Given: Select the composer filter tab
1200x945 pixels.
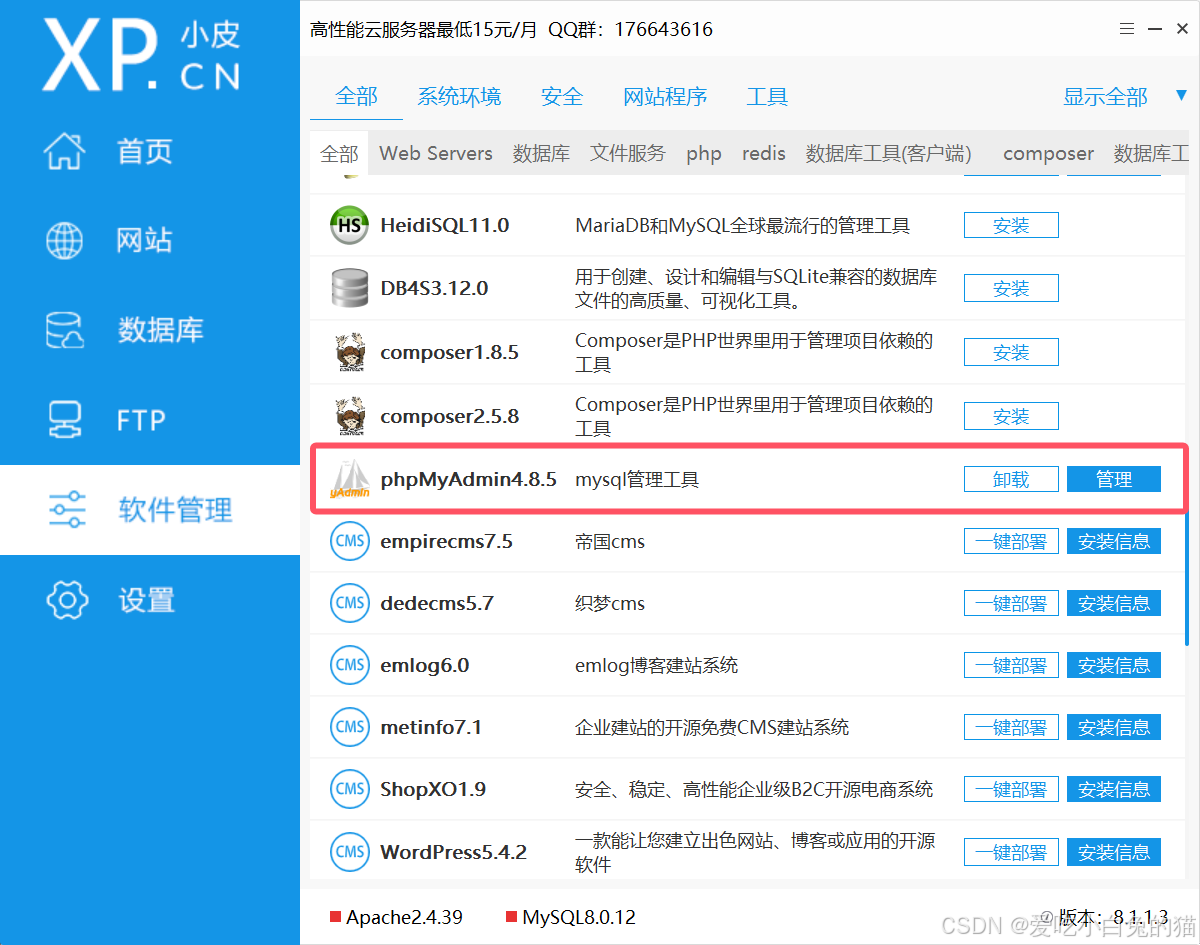Looking at the screenshot, I should [x=1048, y=154].
